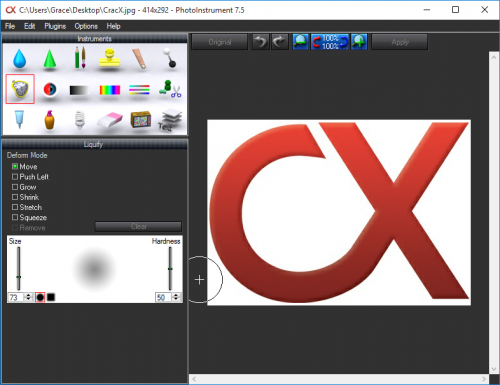This screenshot has width=500, height=385.
Task: Click the Apply button
Action: pos(400,42)
